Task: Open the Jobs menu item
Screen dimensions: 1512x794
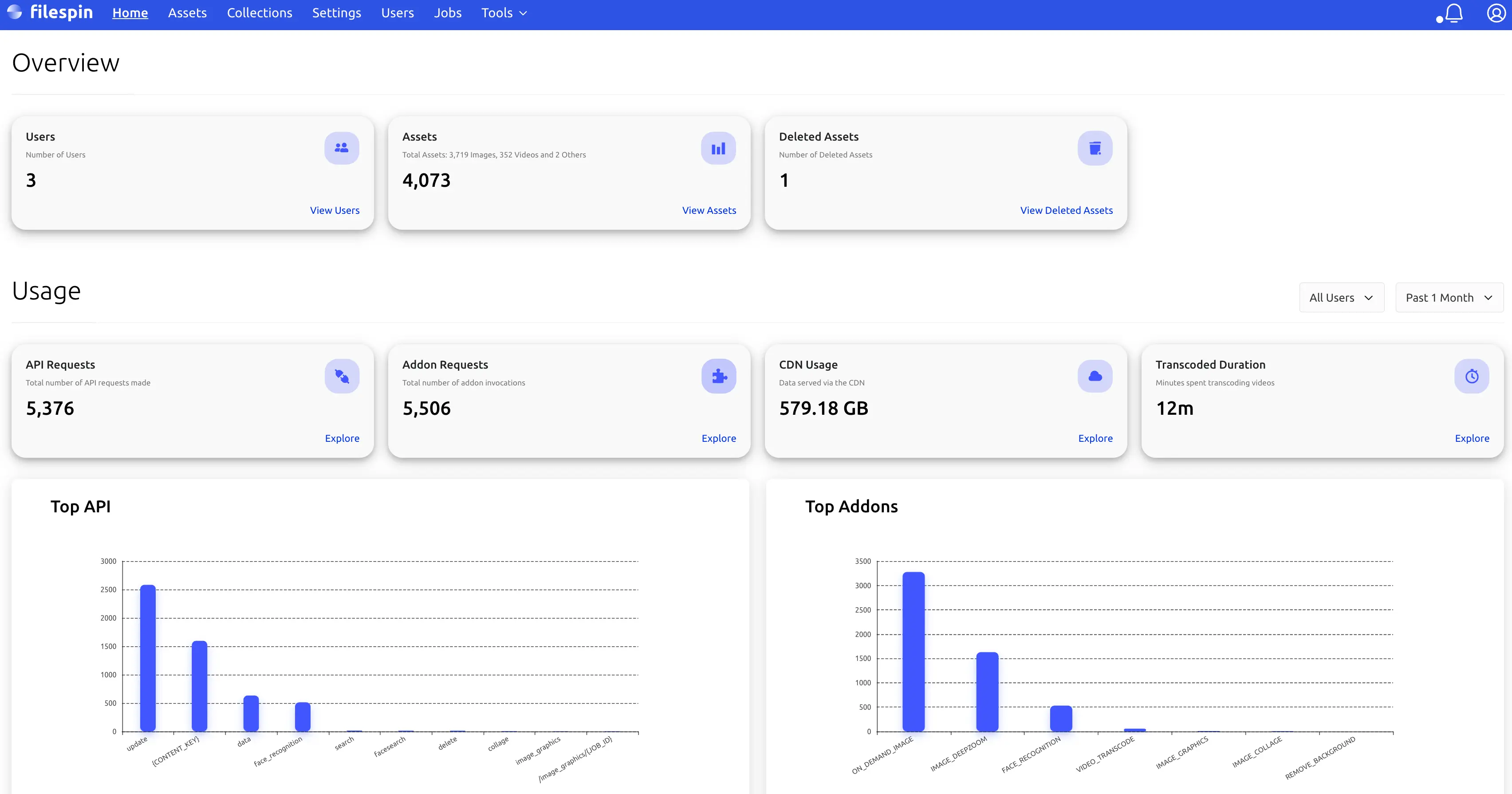Action: point(447,13)
